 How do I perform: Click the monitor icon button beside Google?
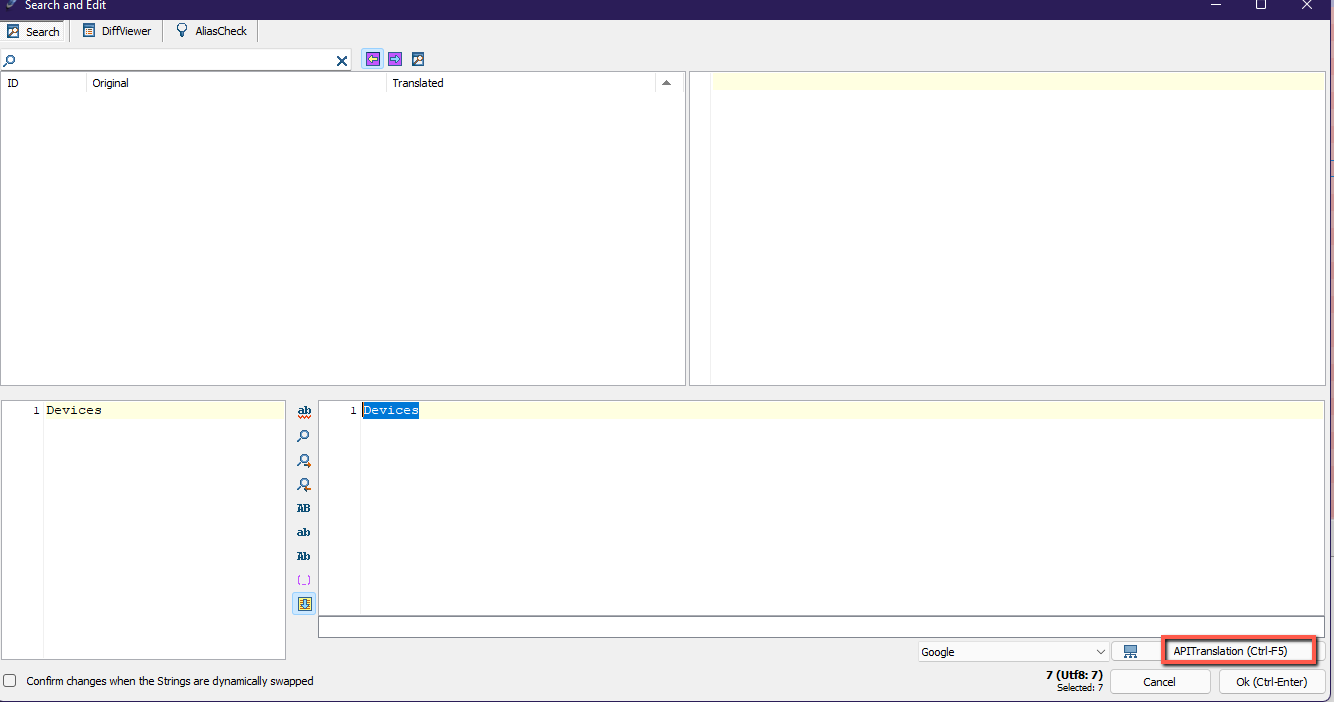point(1131,652)
